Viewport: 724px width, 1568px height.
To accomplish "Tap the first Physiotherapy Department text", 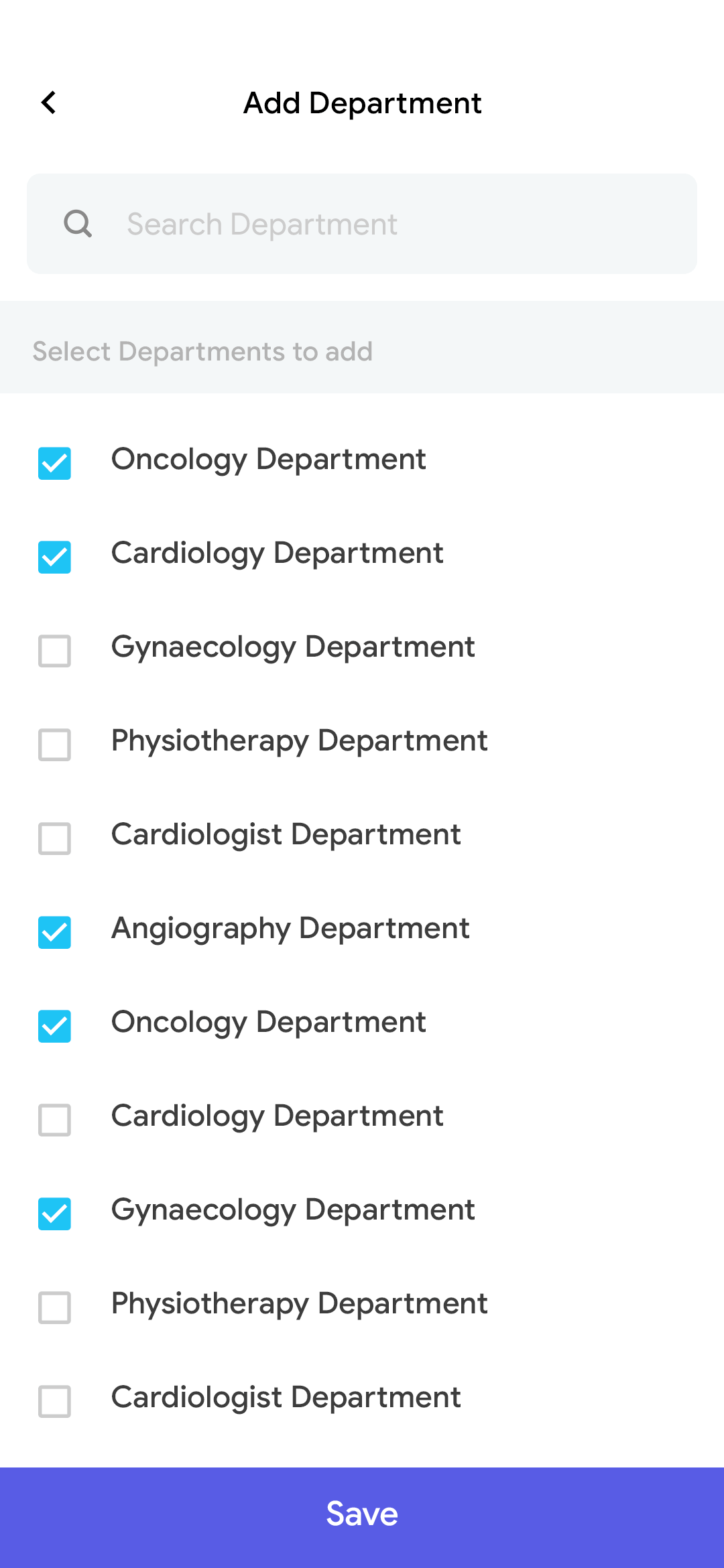I will click(x=299, y=741).
